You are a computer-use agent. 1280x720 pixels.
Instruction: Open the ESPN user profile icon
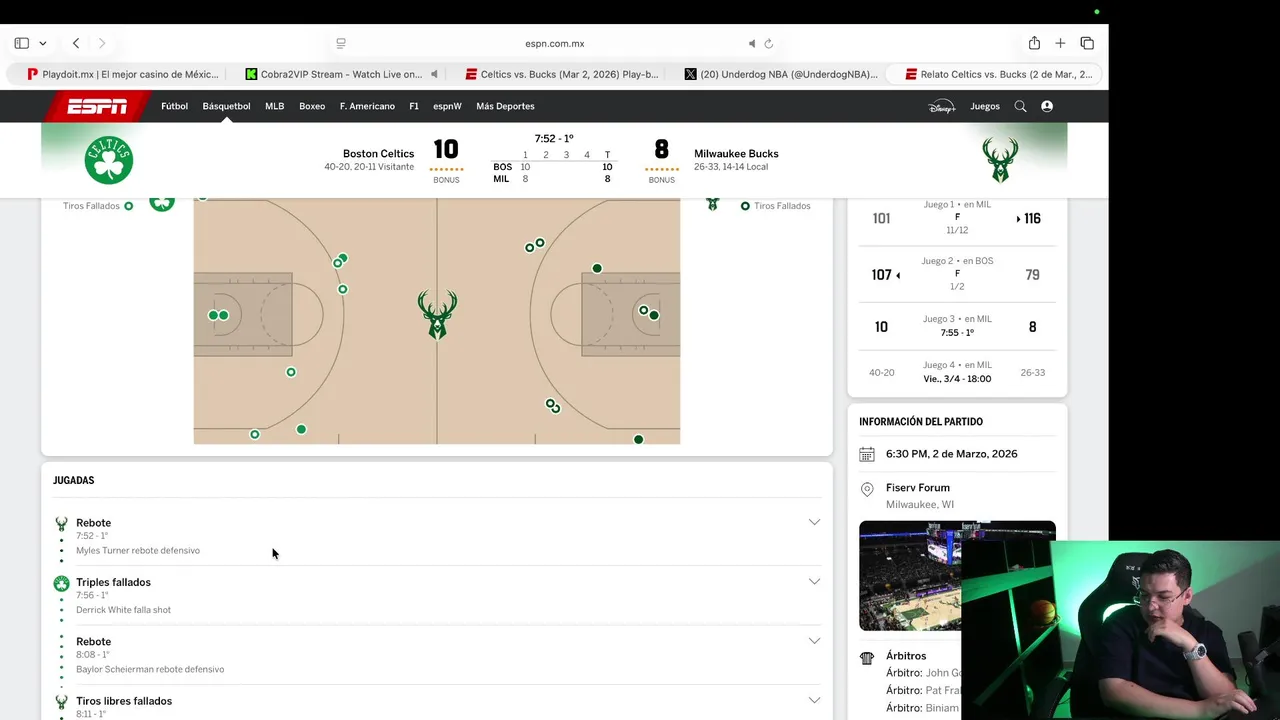tap(1047, 106)
